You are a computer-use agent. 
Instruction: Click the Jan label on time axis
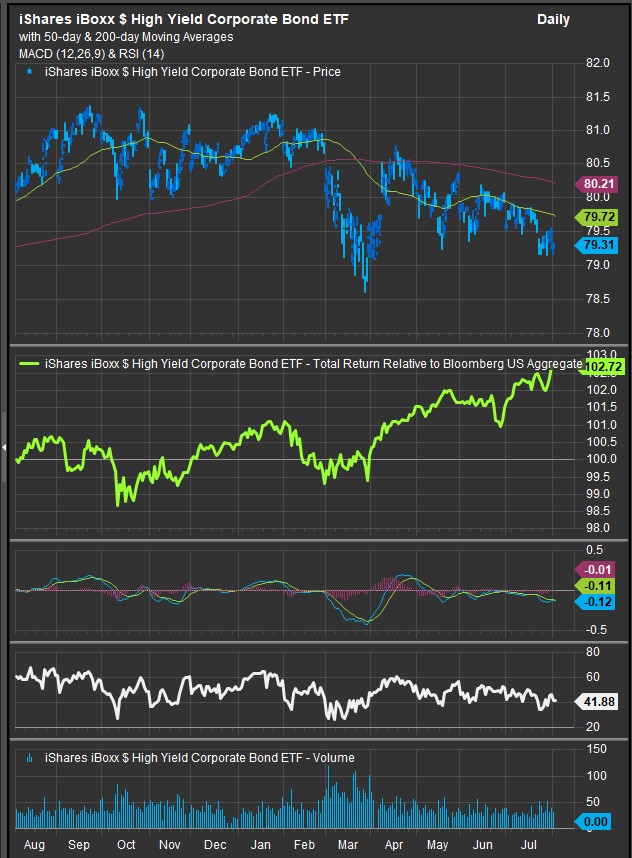coord(260,845)
